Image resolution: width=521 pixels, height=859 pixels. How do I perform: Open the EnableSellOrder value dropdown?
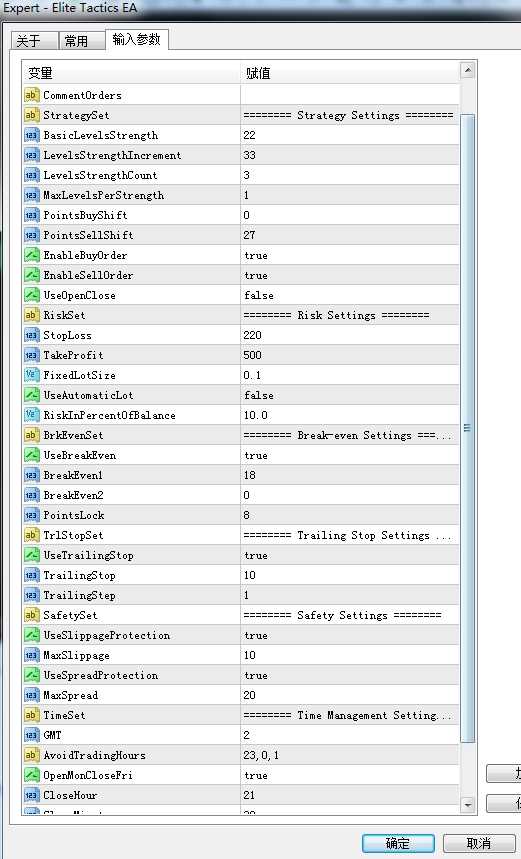350,276
